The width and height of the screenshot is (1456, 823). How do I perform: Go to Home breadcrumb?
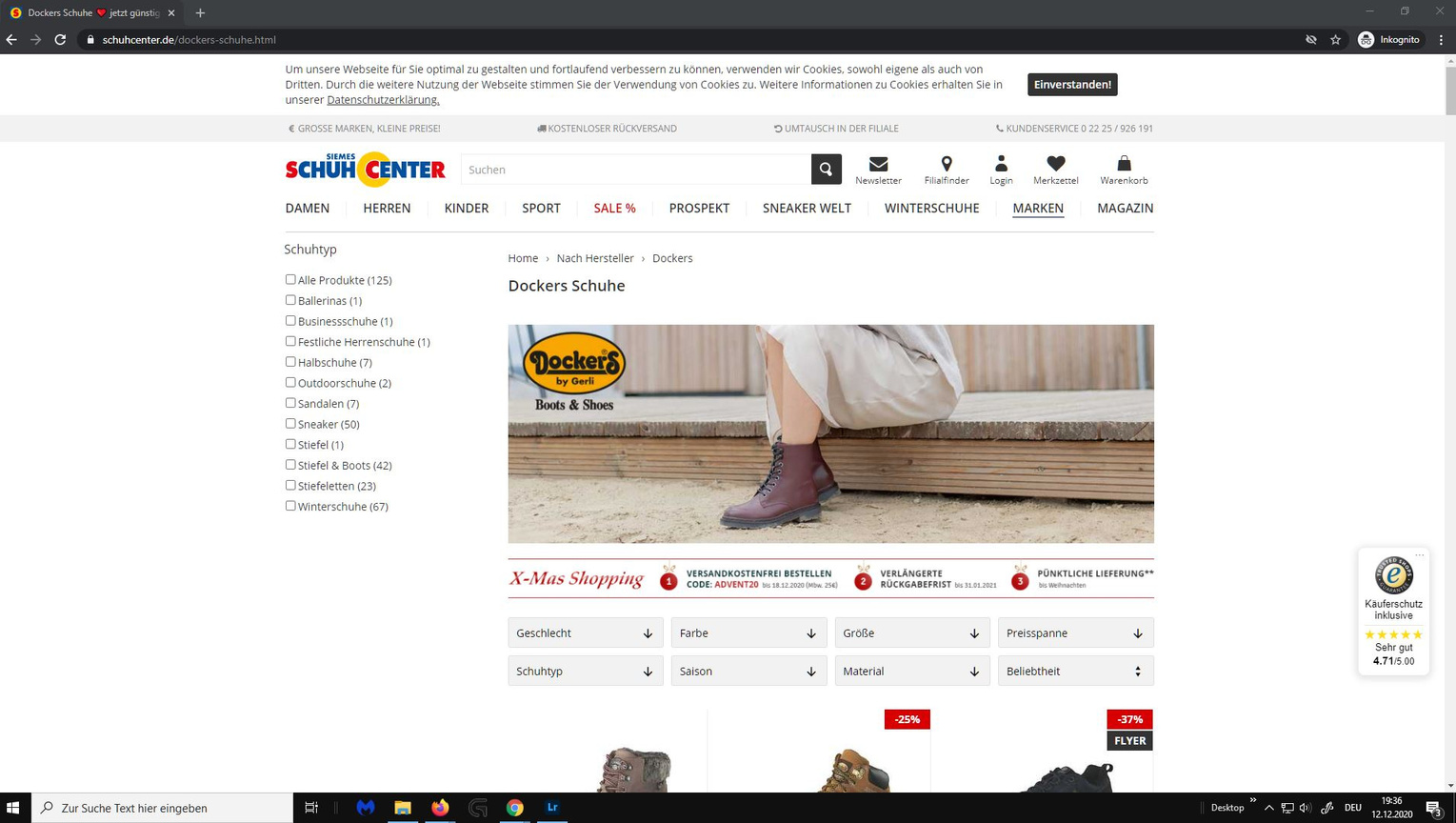[523, 258]
